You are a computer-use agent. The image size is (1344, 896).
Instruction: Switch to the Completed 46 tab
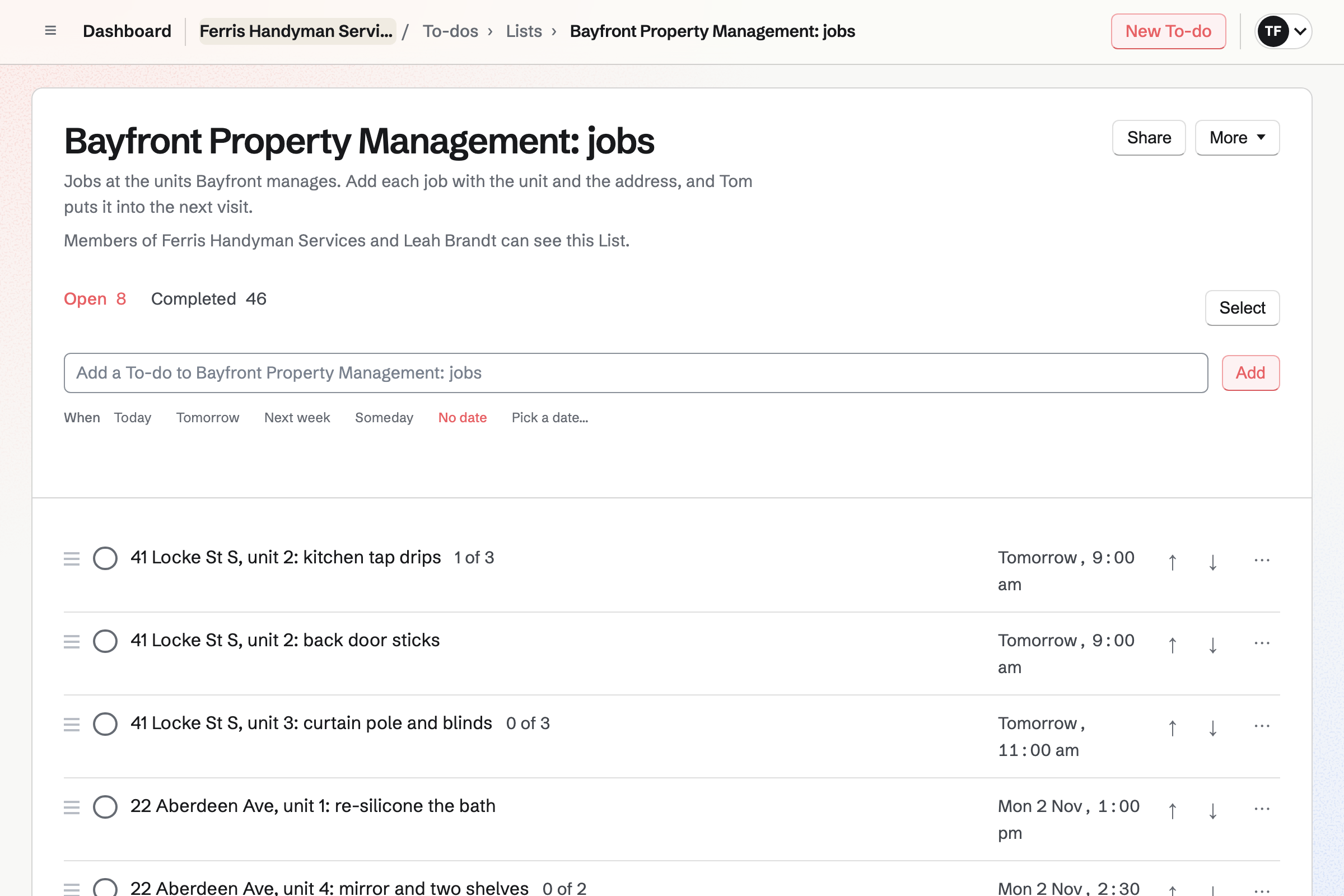click(x=208, y=299)
